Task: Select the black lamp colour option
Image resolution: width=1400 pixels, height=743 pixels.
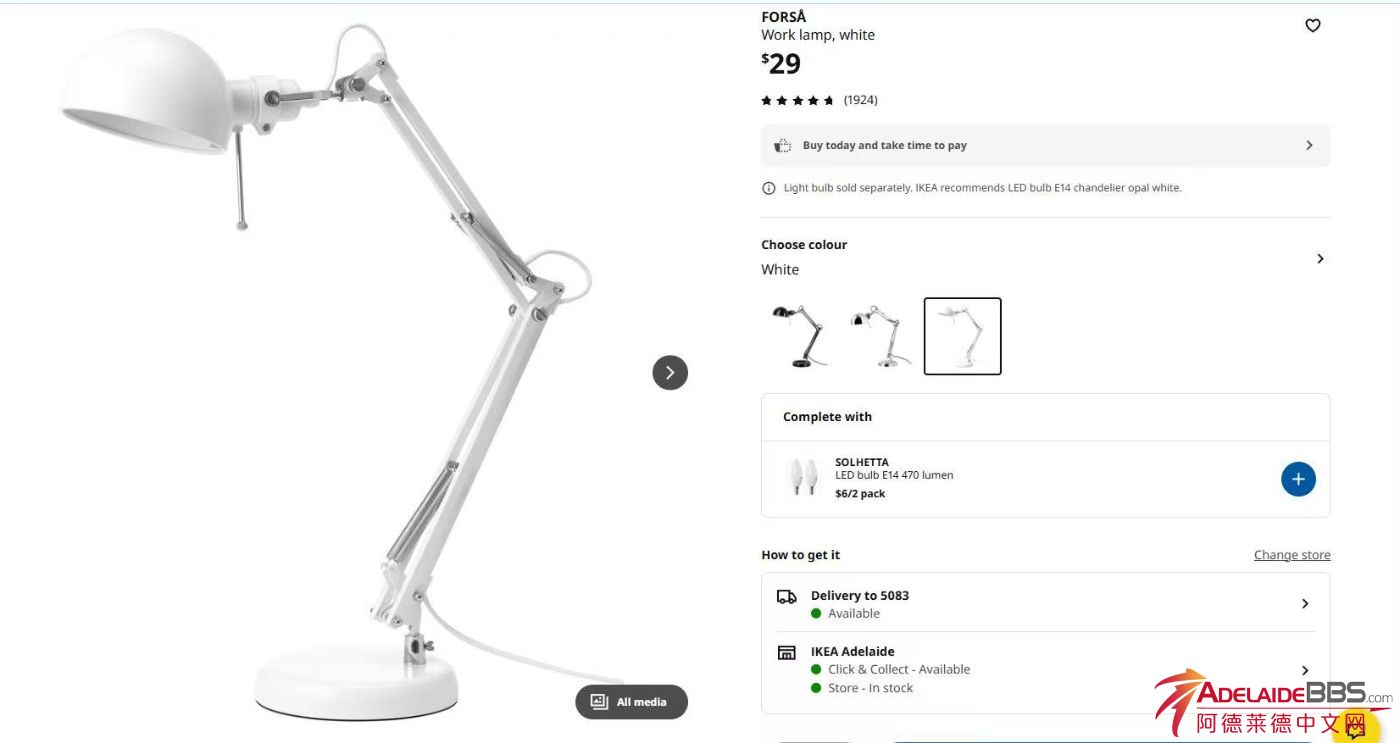Action: [x=800, y=336]
